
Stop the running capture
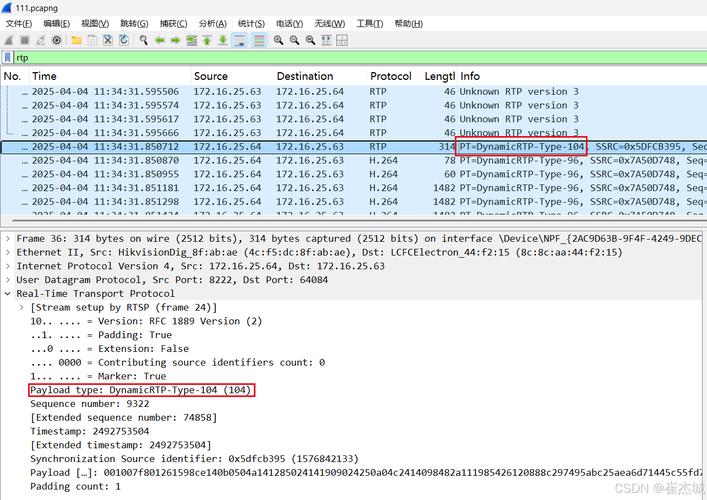coord(25,41)
